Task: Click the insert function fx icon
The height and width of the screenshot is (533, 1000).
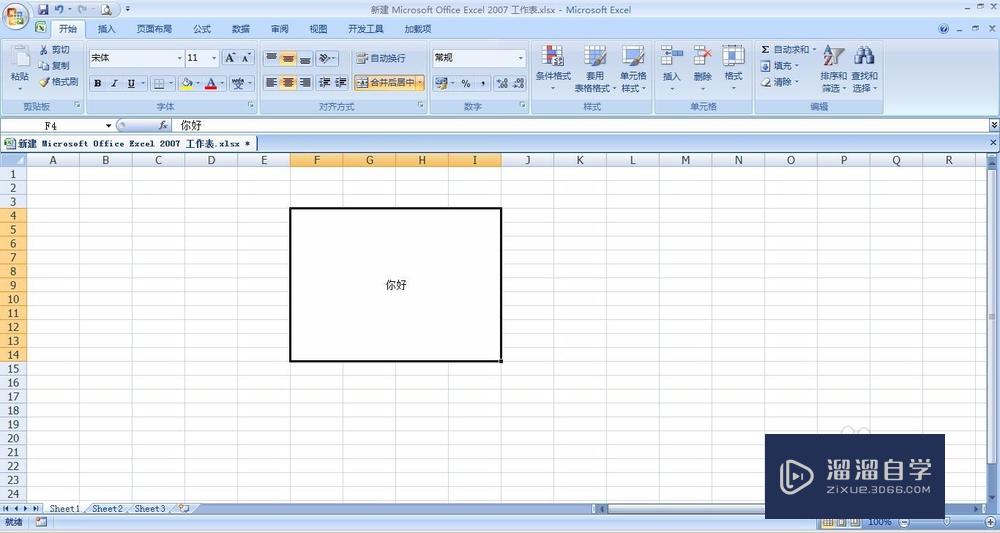Action: point(163,126)
